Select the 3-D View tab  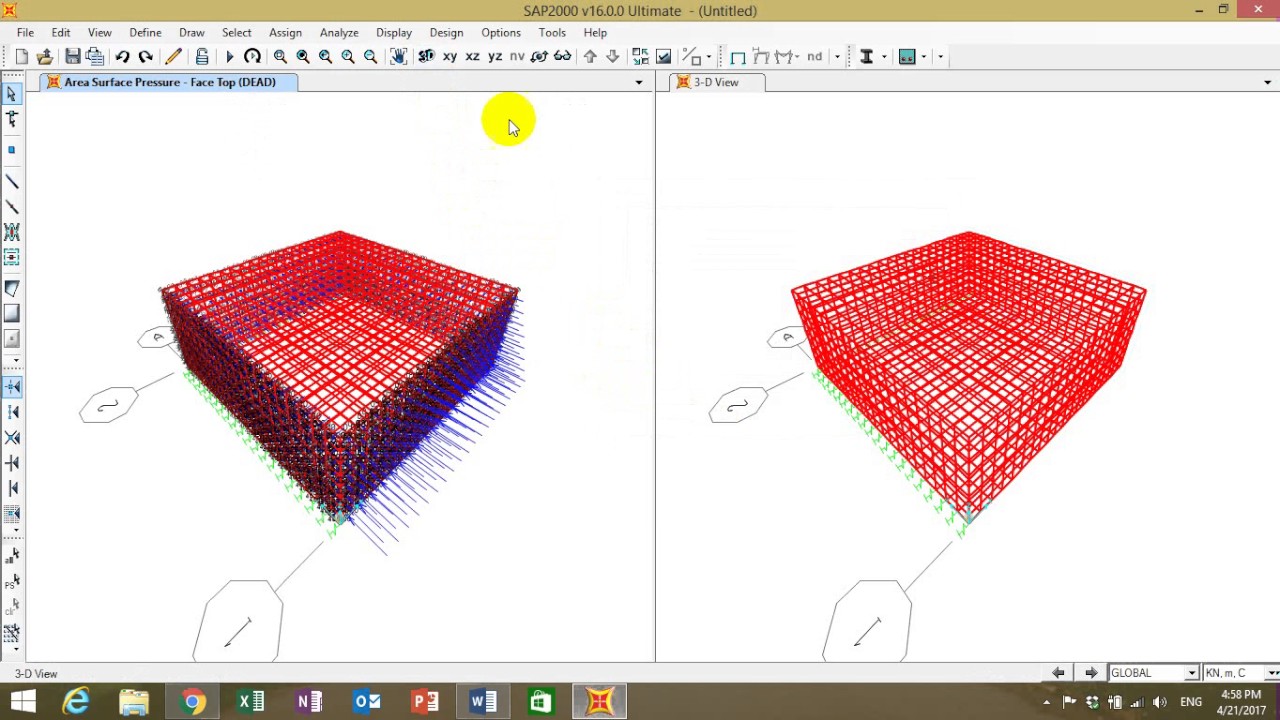click(716, 82)
